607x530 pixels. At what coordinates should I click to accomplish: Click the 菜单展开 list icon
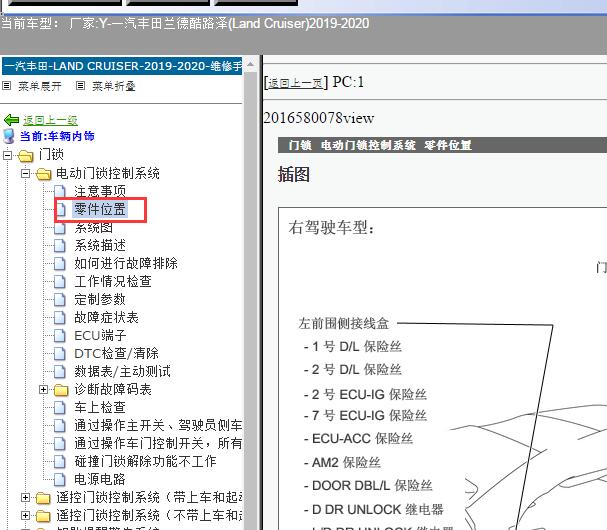pos(7,86)
